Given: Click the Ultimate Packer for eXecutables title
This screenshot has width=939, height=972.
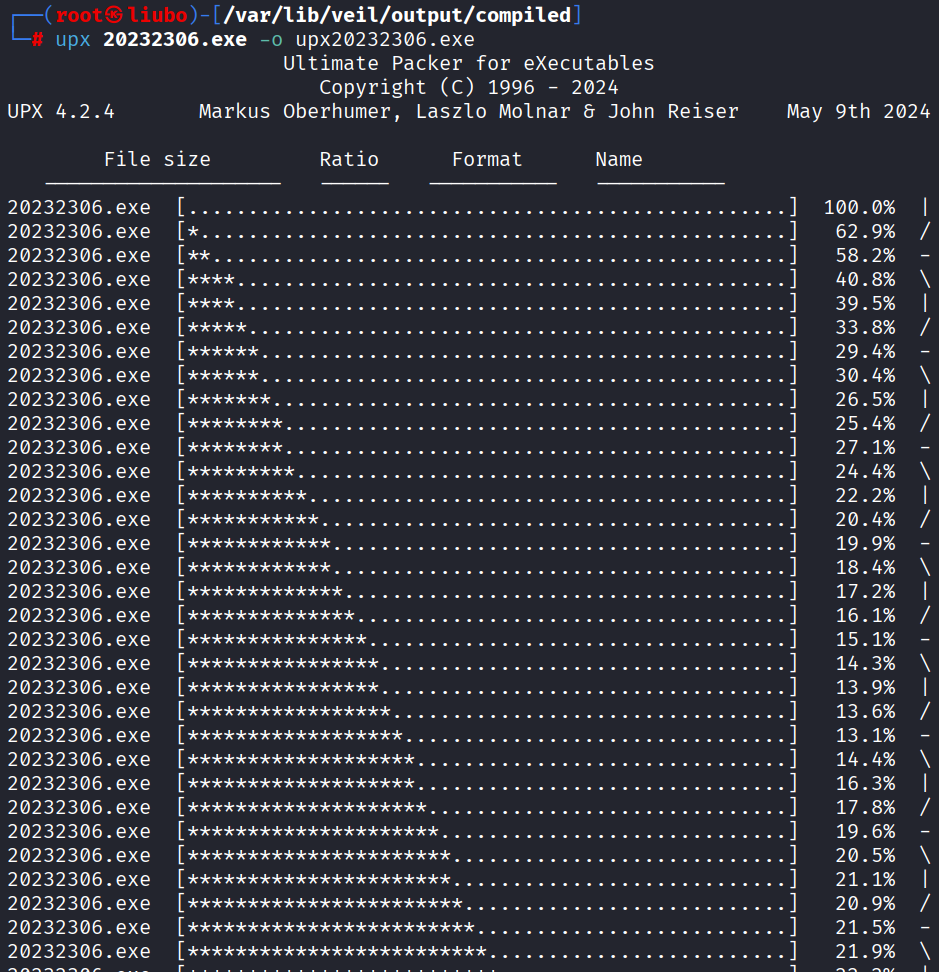Looking at the screenshot, I should (469, 63).
